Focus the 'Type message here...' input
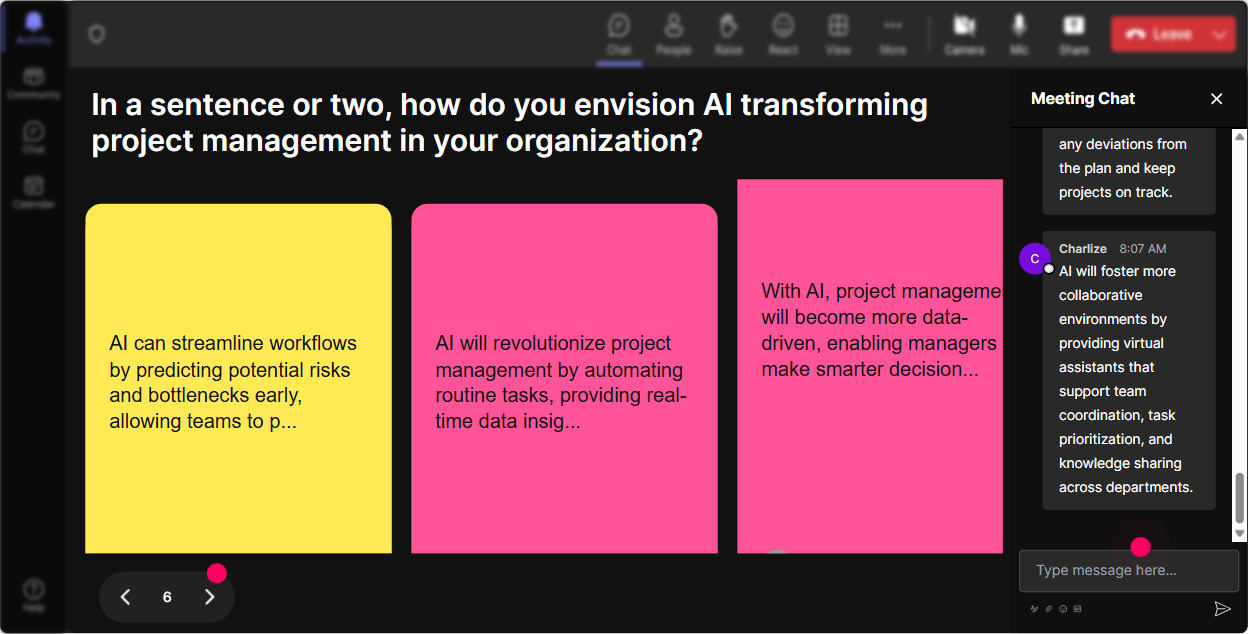Screen dimensions: 1248x634 click(x=1129, y=570)
